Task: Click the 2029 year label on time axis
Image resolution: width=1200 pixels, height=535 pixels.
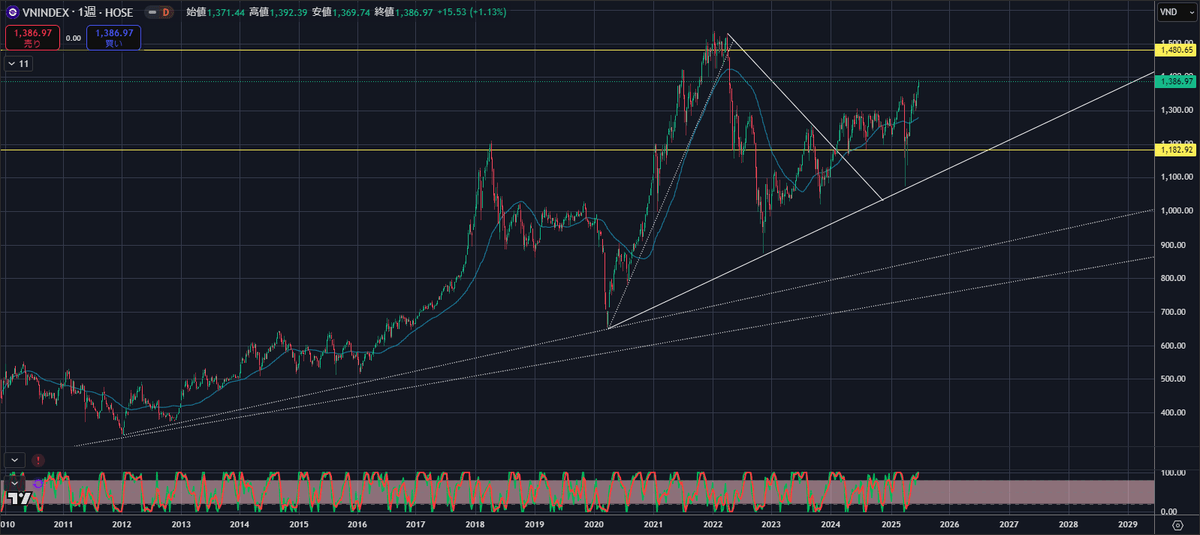Action: click(1127, 524)
